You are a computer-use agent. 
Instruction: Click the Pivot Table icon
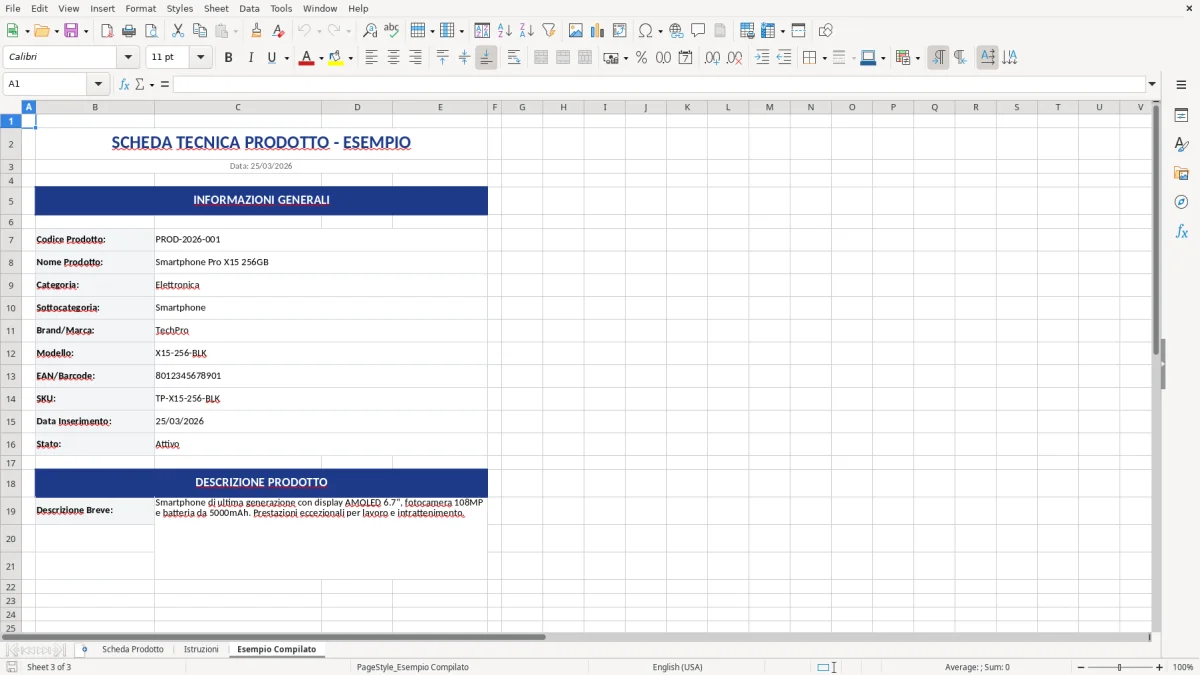(x=620, y=31)
